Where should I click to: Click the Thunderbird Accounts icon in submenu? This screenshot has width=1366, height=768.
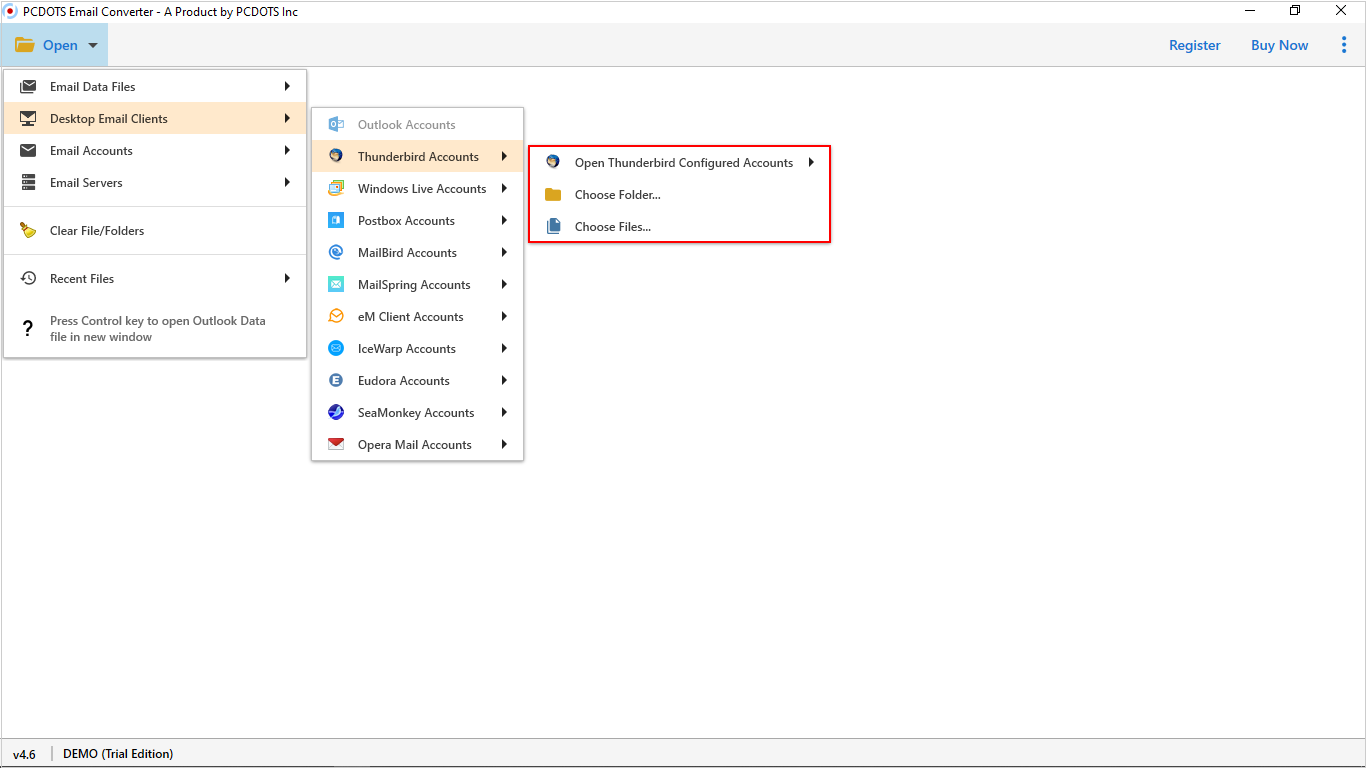tap(337, 157)
